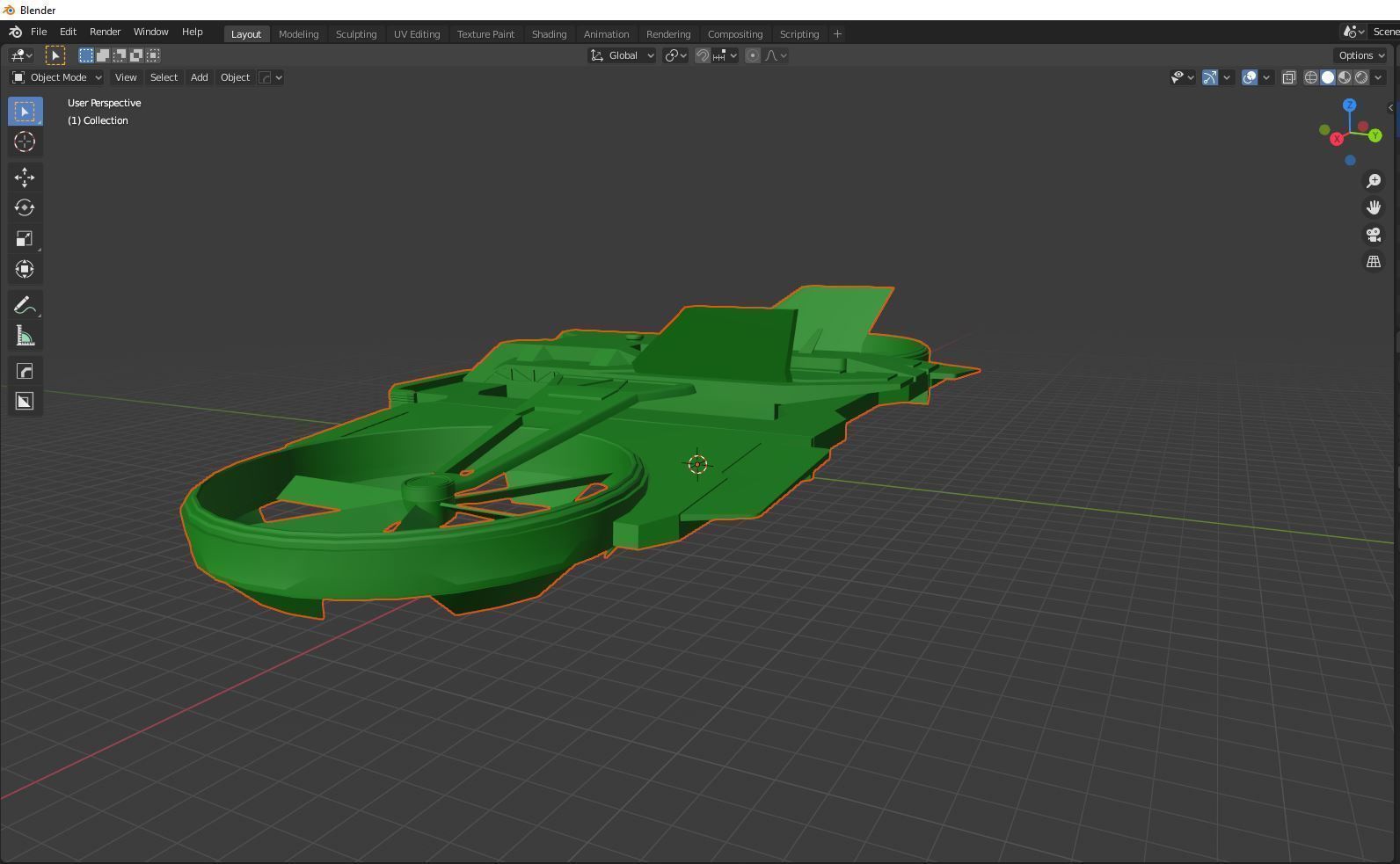Toggle viewport overlays button
Viewport: 1400px width, 864px height.
[1250, 78]
